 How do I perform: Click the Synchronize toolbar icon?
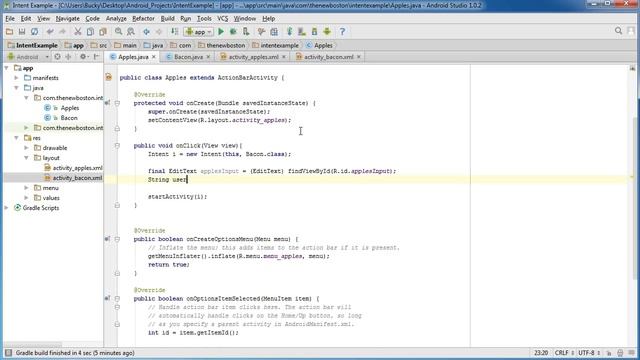point(35,31)
